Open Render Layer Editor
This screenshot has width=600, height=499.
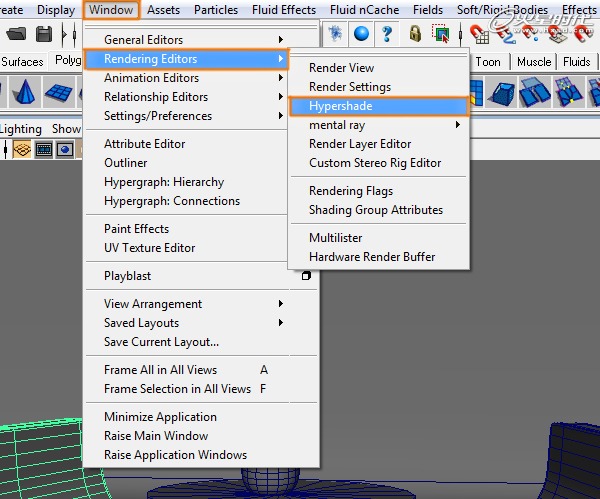(x=379, y=144)
